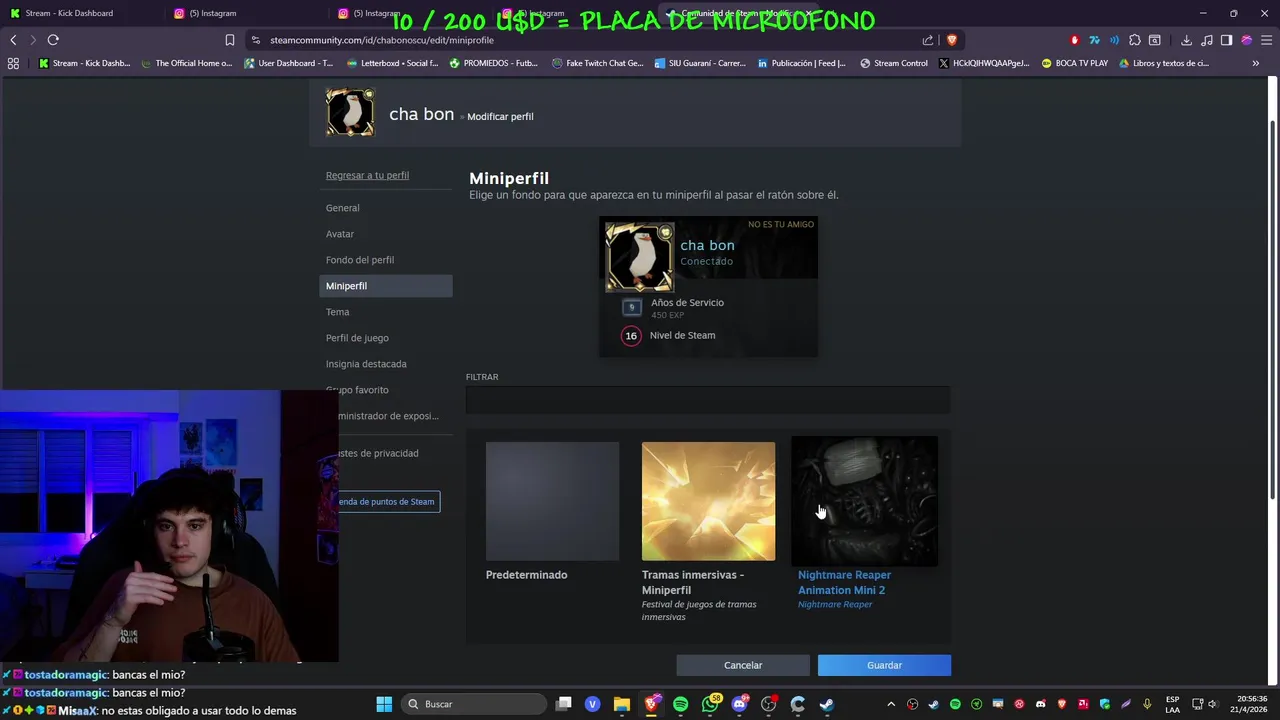Click the Guardar button
Viewport: 1280px width, 720px height.
[x=884, y=665]
